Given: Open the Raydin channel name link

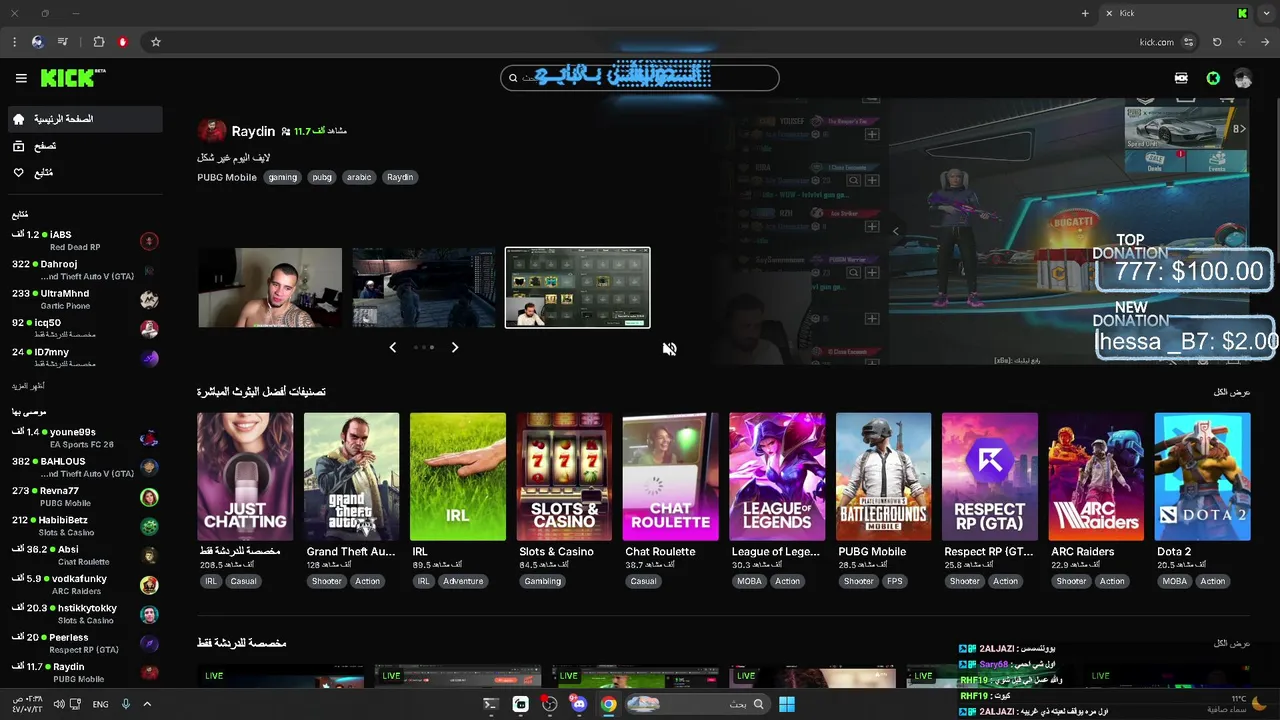Looking at the screenshot, I should coord(253,131).
